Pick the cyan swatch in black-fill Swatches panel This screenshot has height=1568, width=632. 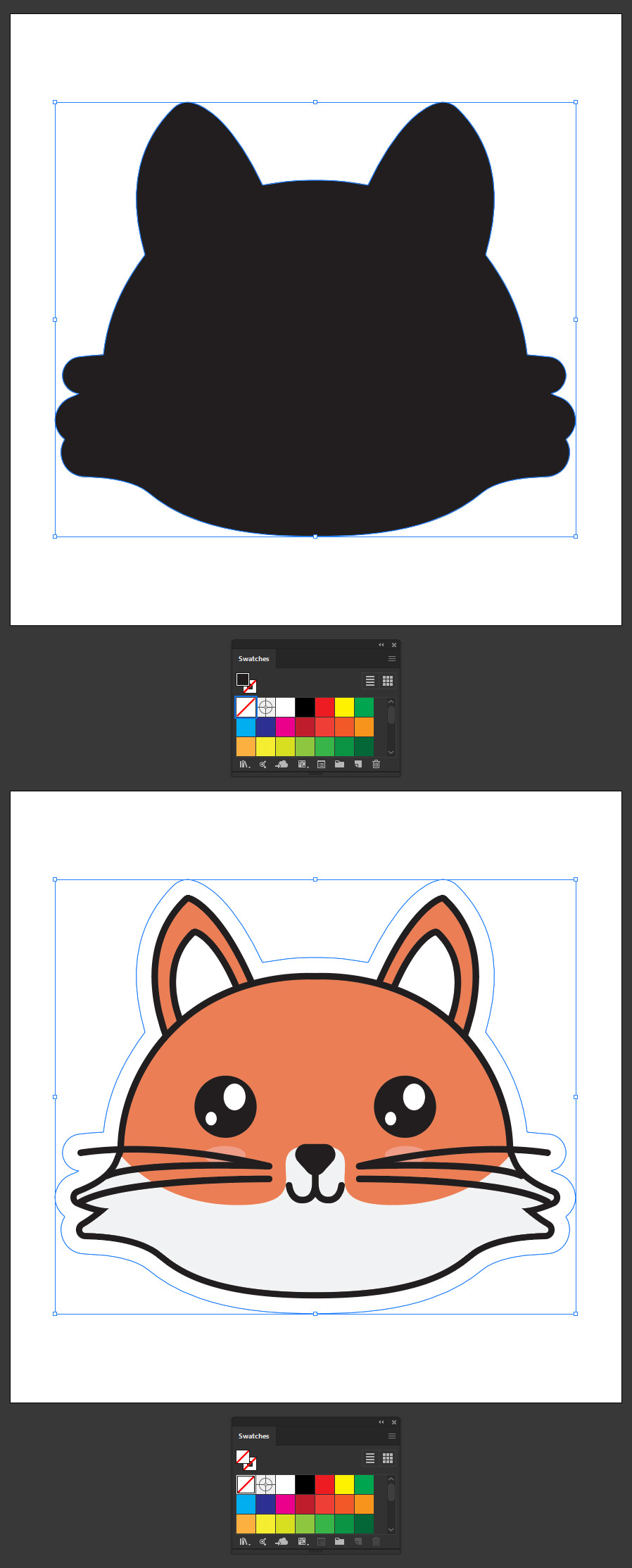point(246,727)
